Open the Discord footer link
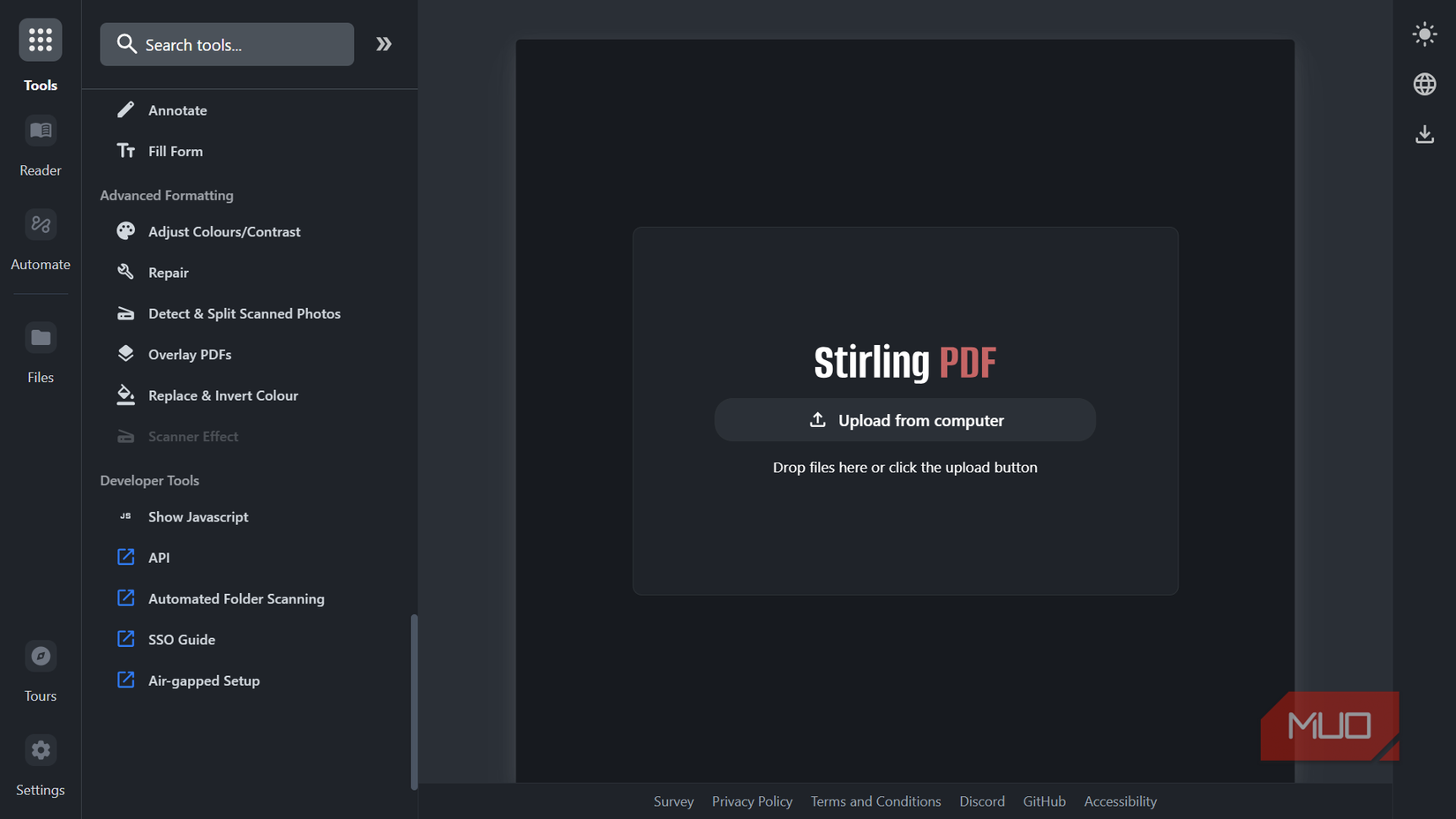The image size is (1456, 819). click(982, 801)
